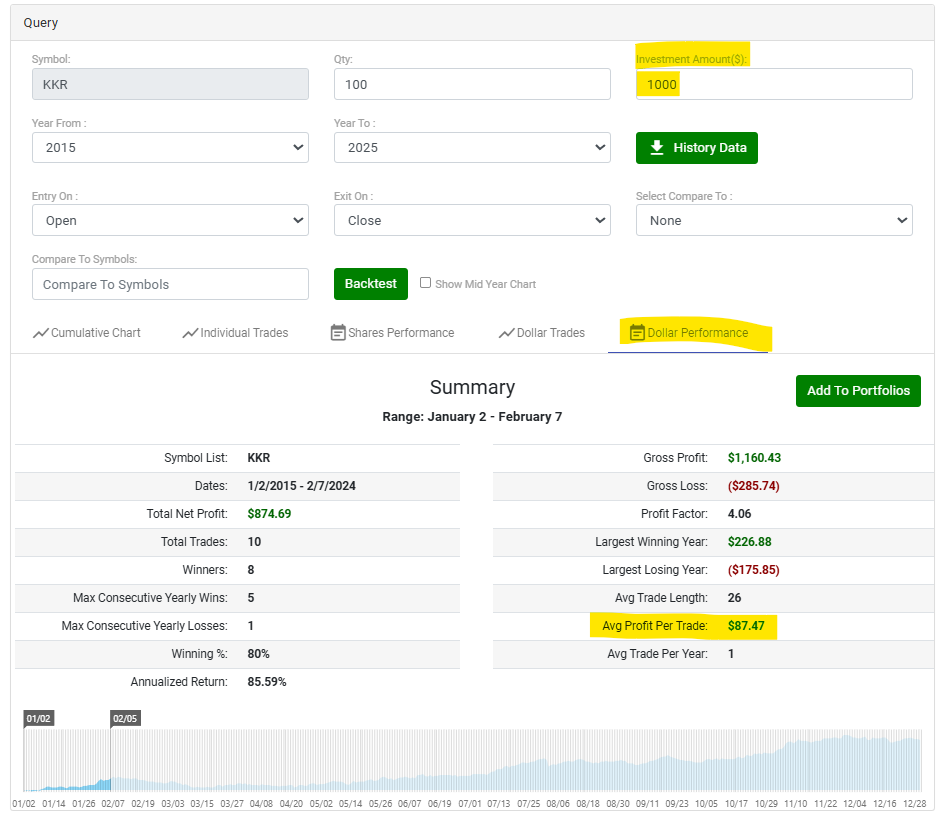946x820 pixels.
Task: Enable the Show Mid Year Chart checkbox
Action: 425,283
